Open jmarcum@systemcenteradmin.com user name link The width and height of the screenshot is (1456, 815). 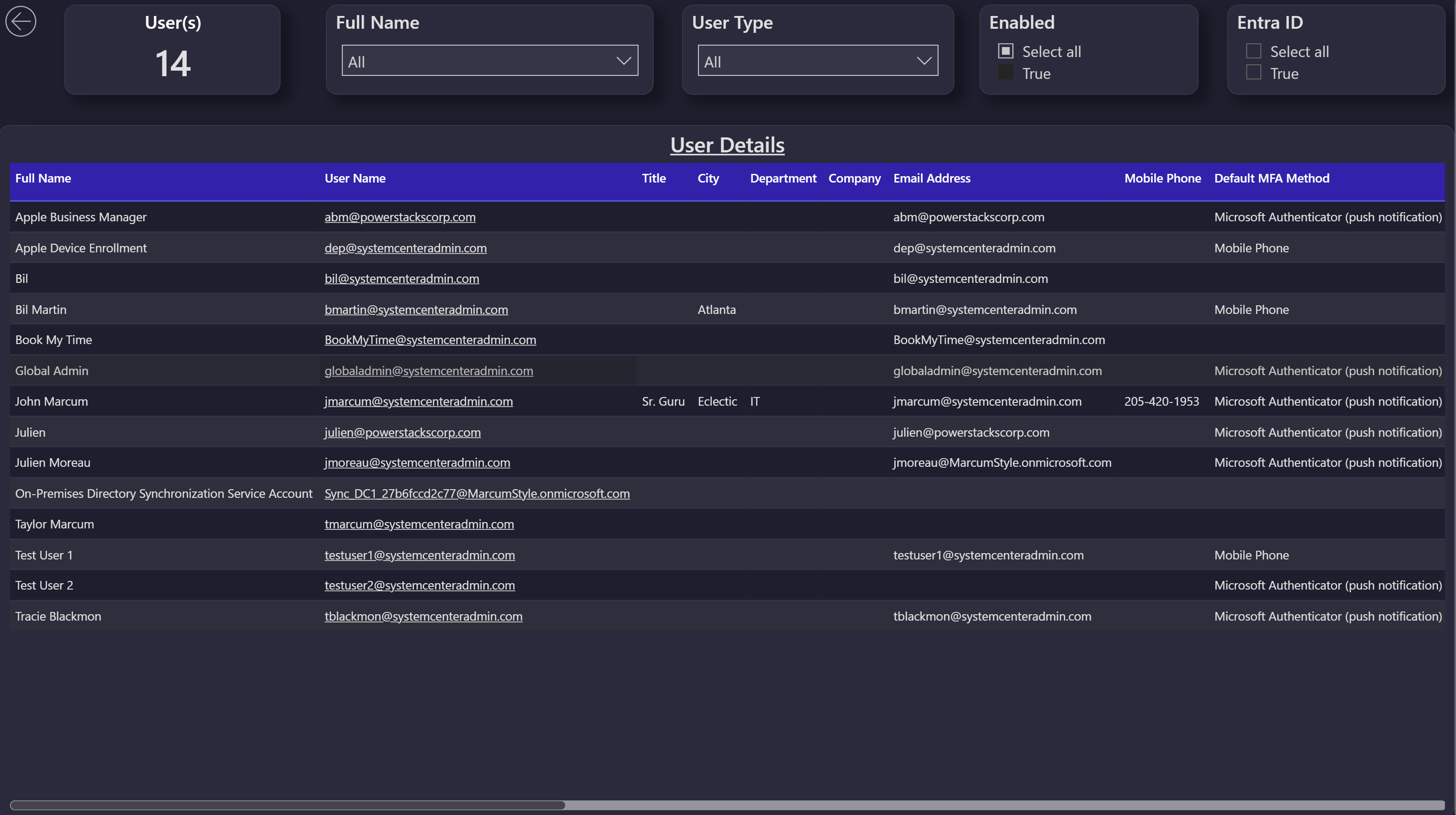[418, 401]
